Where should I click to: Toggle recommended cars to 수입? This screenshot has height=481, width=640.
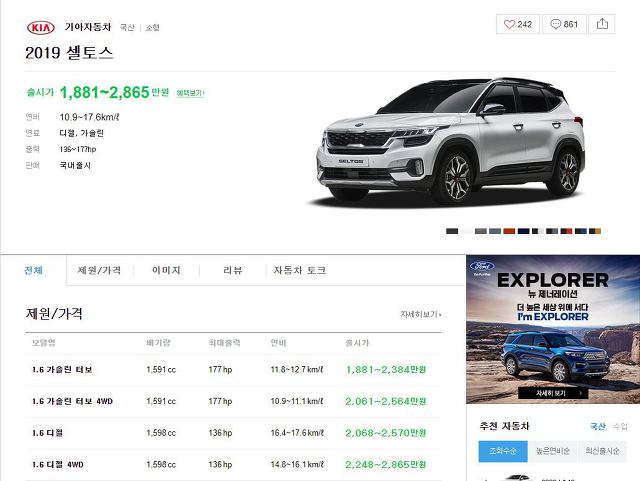620,426
